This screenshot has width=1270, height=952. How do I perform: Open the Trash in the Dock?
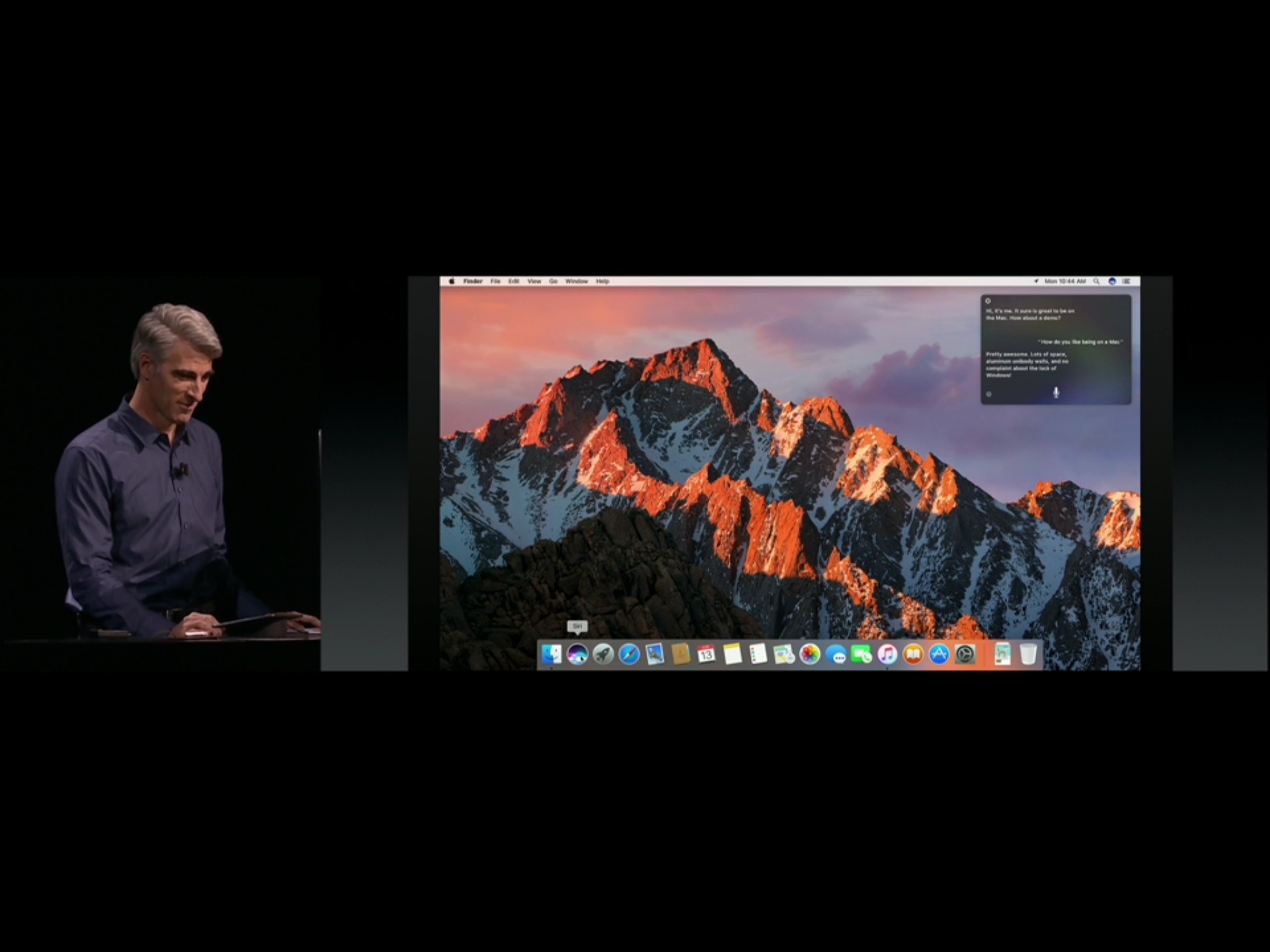tap(1028, 654)
